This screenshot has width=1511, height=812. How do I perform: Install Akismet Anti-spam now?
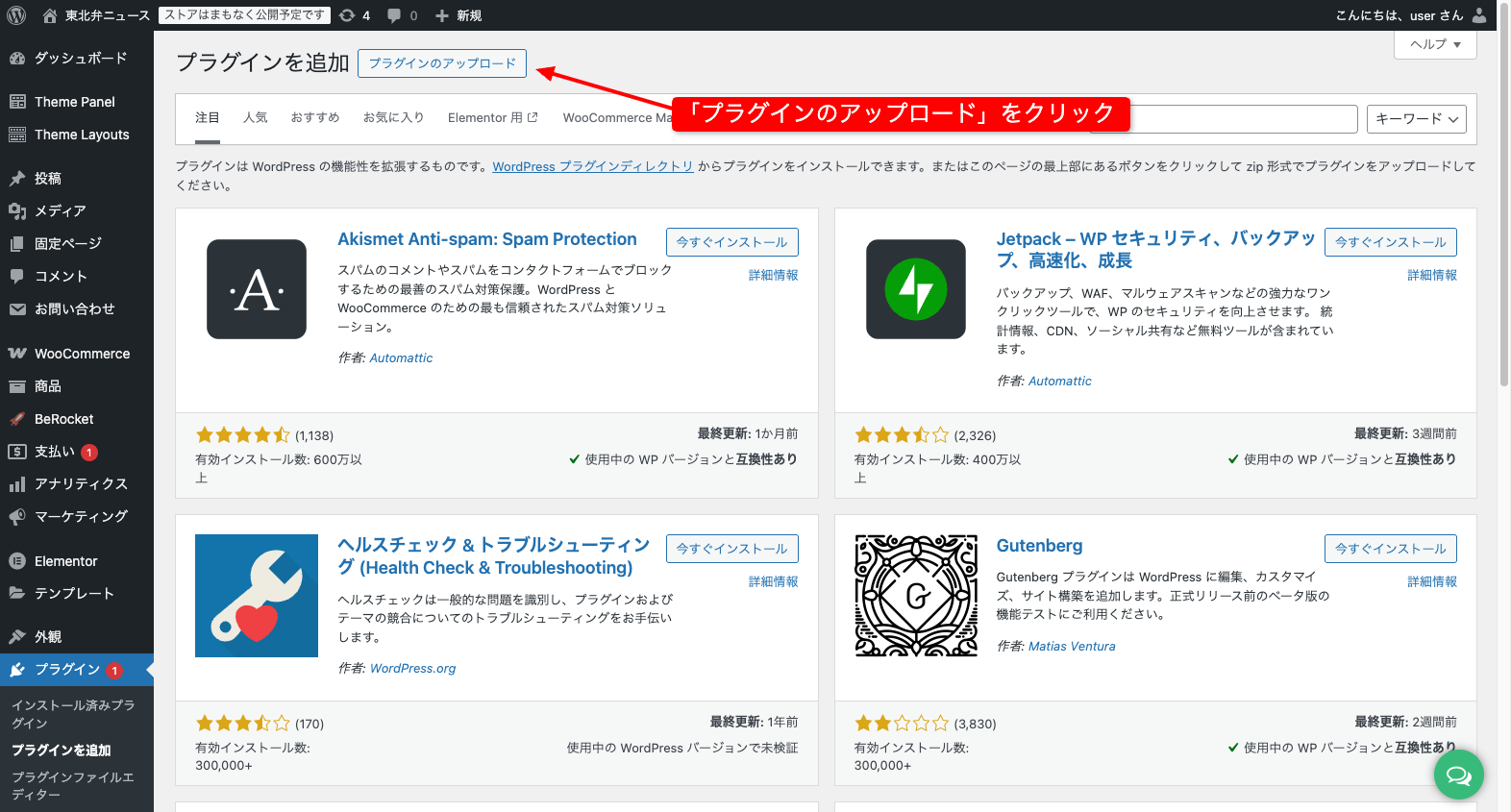pyautogui.click(x=732, y=242)
